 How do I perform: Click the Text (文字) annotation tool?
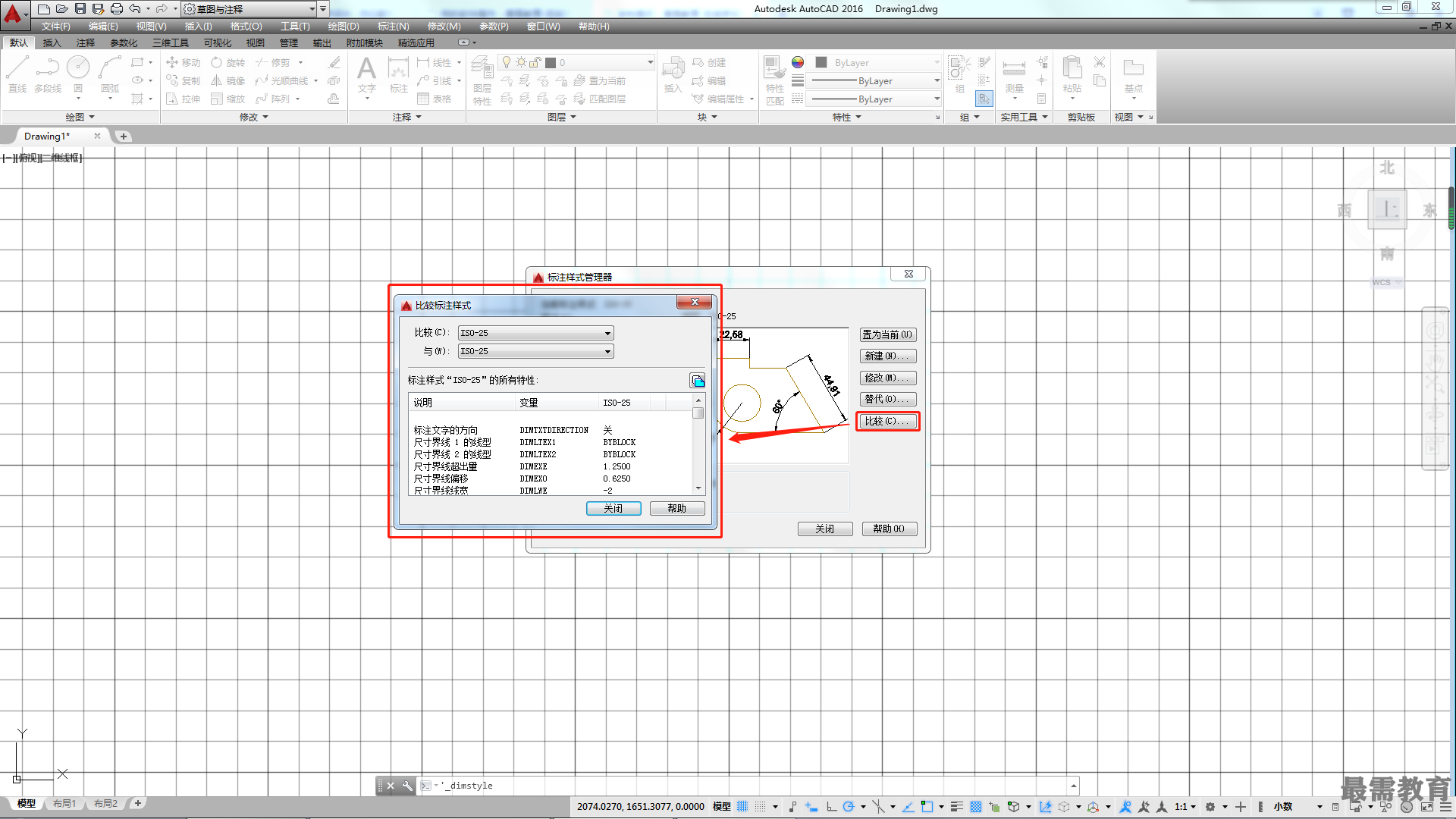pos(367,74)
